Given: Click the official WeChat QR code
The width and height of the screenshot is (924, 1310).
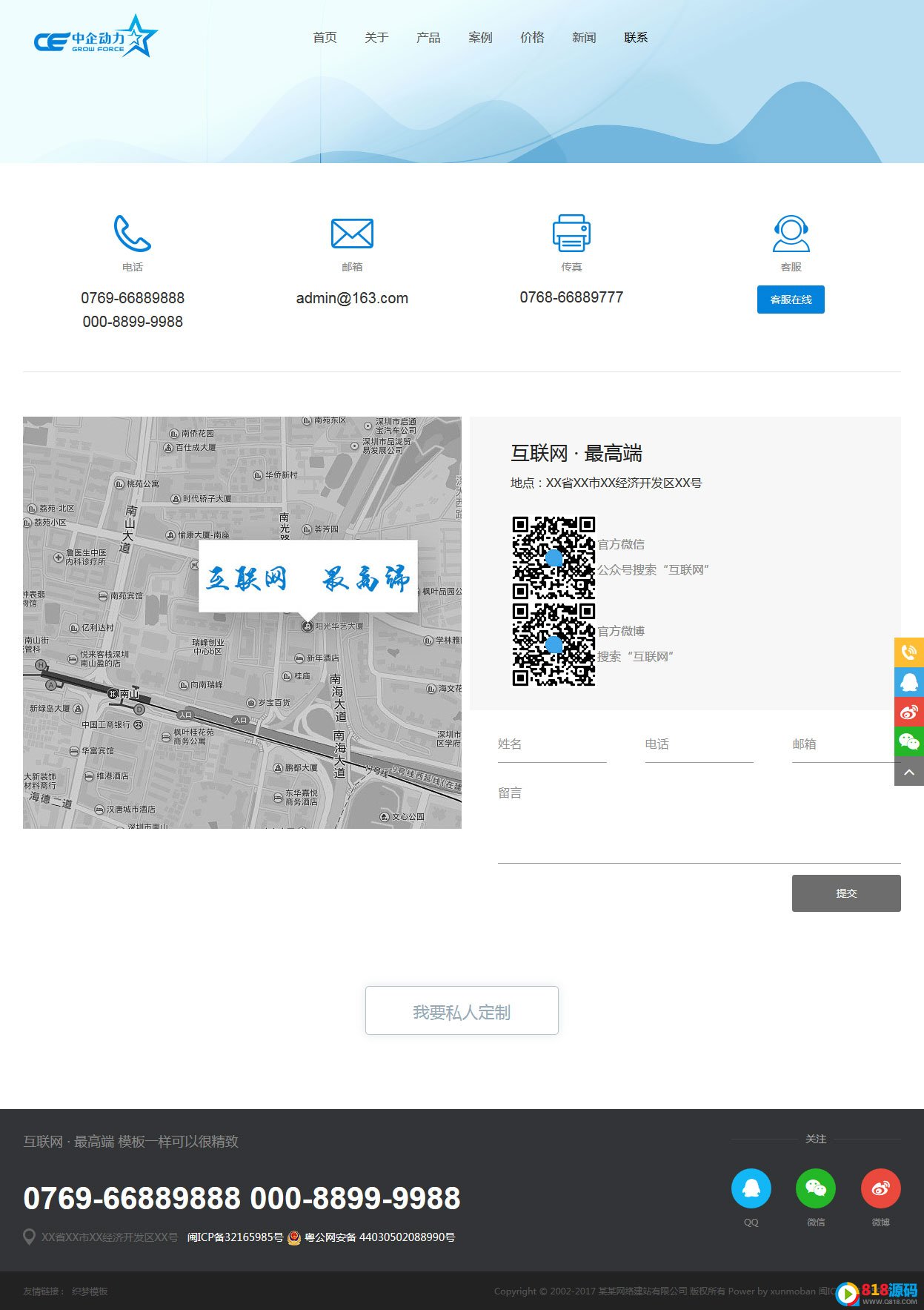Looking at the screenshot, I should coord(554,557).
